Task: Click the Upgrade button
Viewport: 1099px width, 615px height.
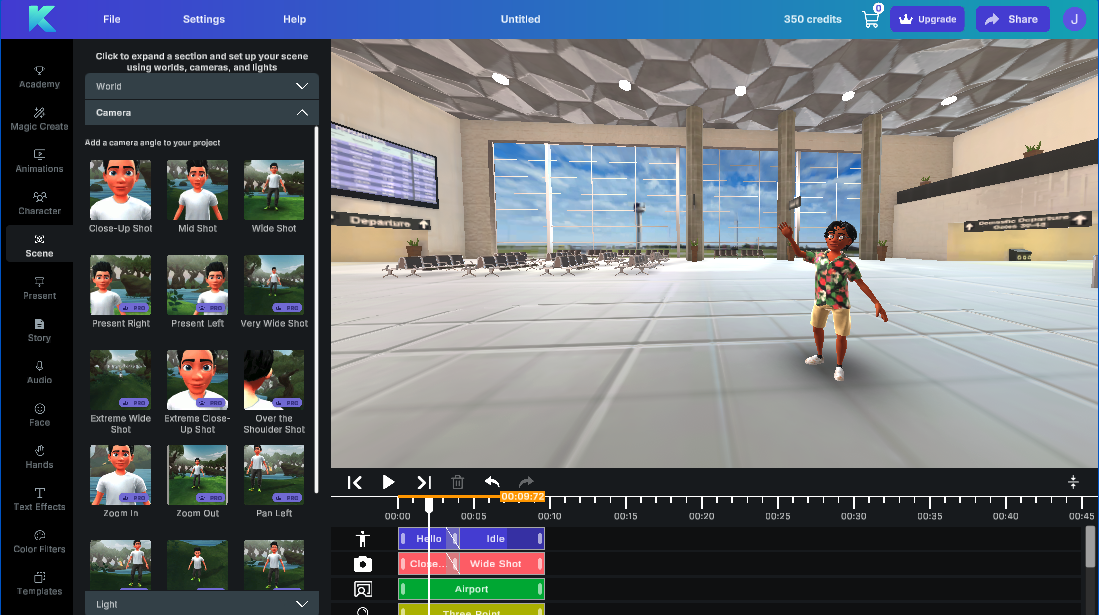Action: (x=928, y=19)
